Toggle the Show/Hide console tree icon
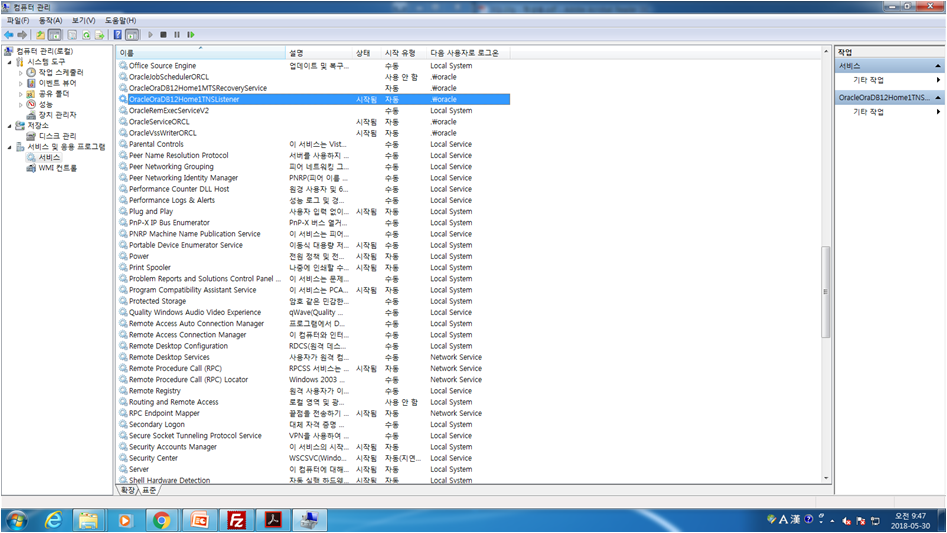This screenshot has height=533, width=947. (x=54, y=35)
